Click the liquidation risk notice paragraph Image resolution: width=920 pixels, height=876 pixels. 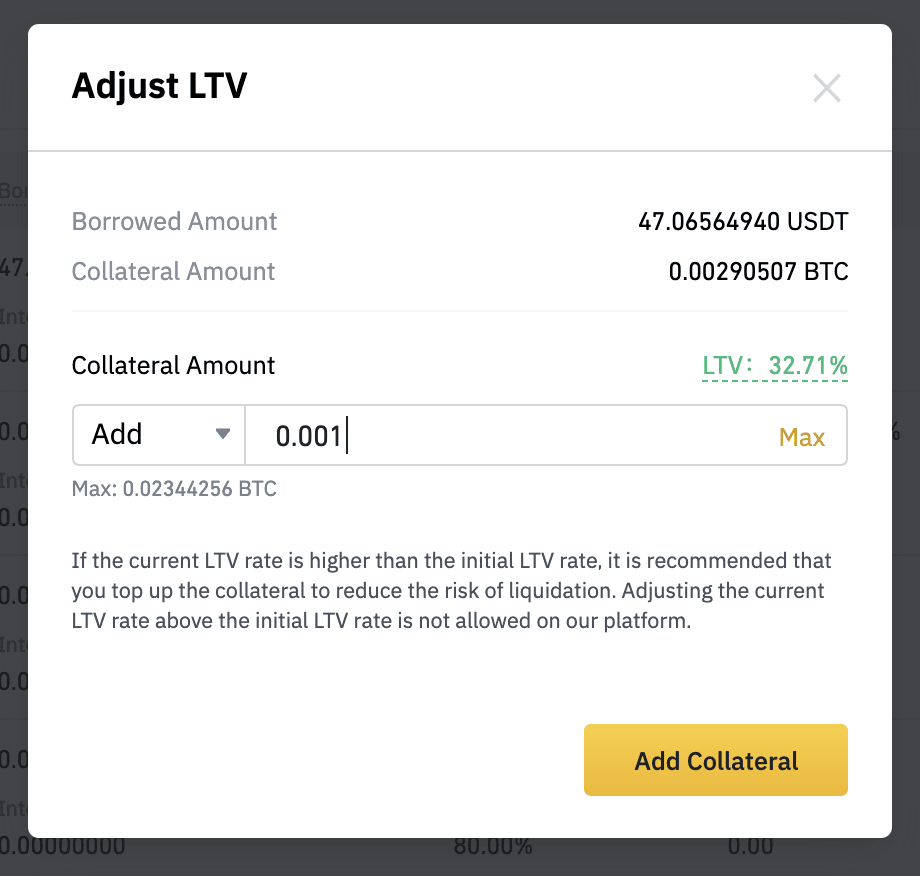coord(451,590)
